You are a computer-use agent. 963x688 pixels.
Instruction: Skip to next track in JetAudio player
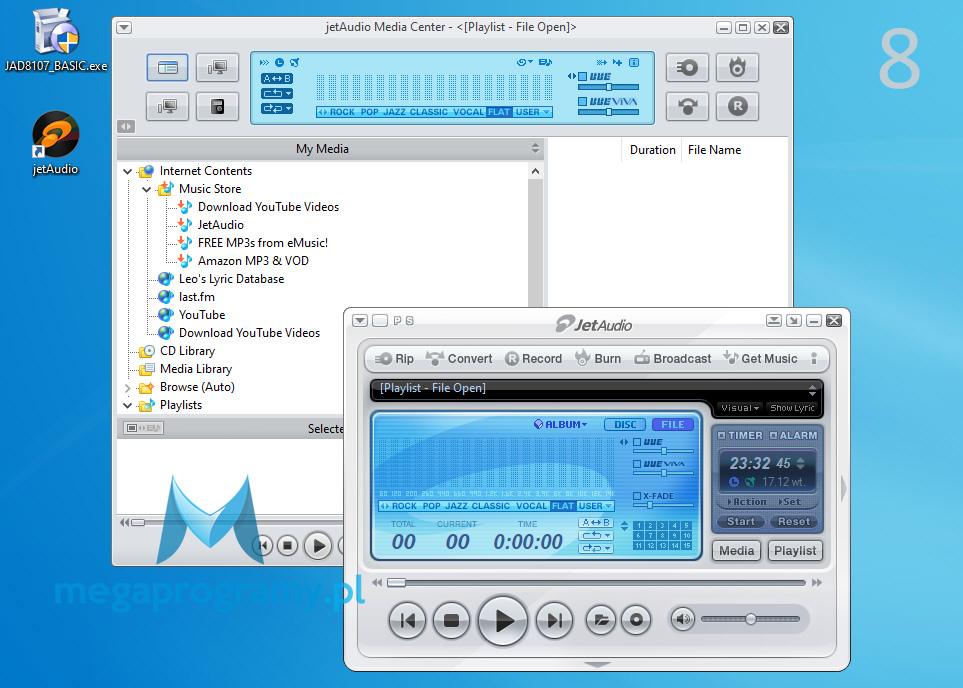(555, 620)
